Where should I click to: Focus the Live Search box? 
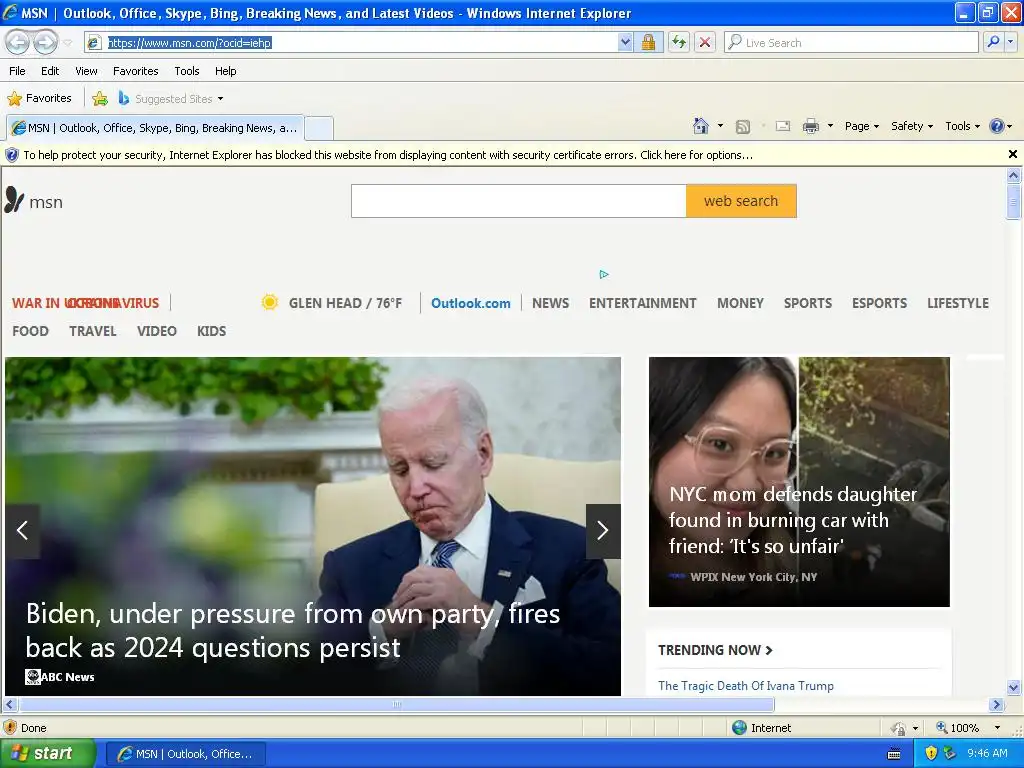[x=852, y=42]
